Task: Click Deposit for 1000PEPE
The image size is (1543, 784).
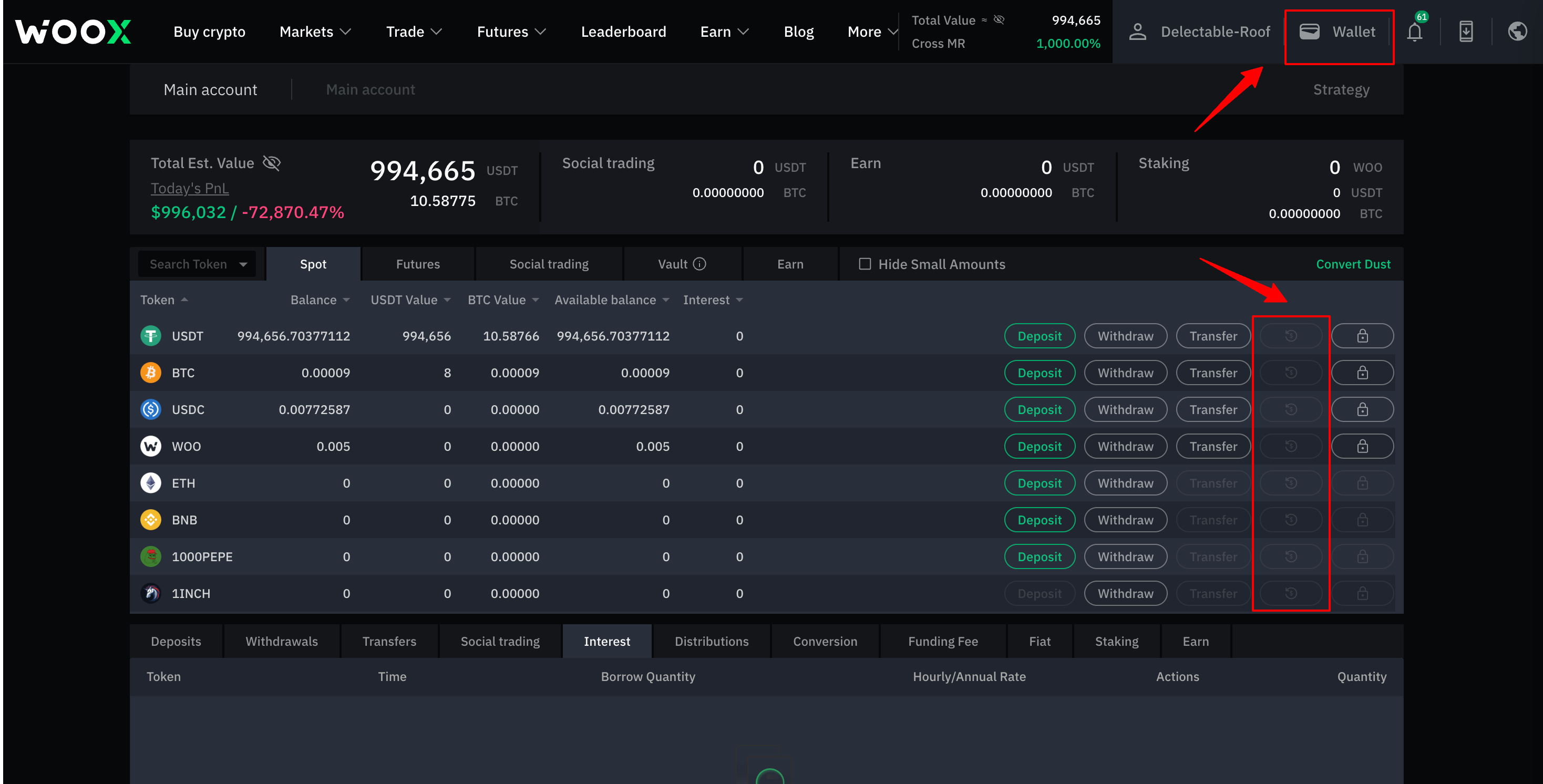Action: pos(1039,557)
